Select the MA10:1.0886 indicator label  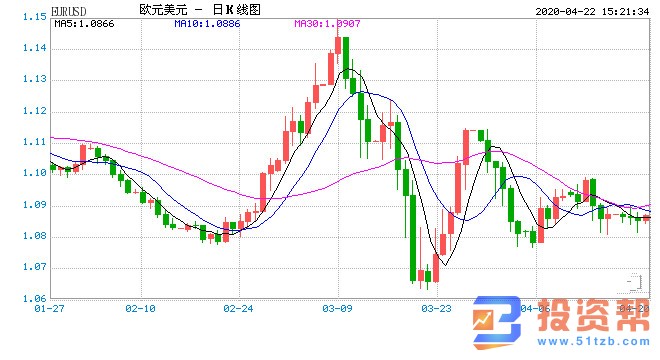point(207,24)
